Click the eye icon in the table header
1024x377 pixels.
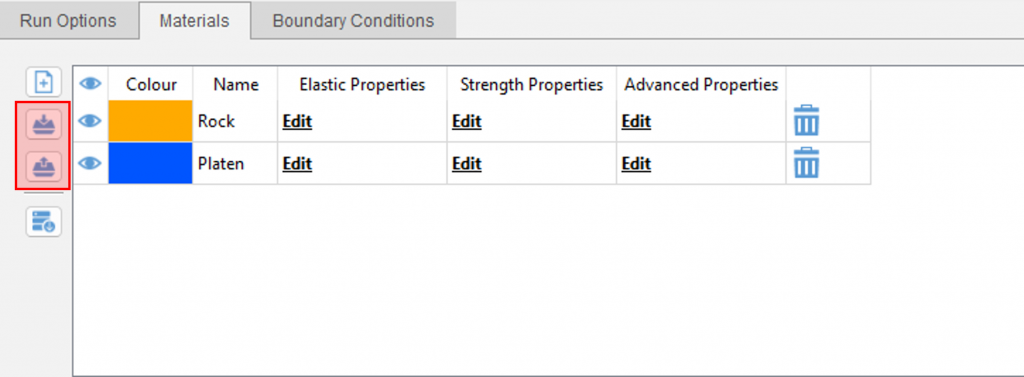coord(90,84)
